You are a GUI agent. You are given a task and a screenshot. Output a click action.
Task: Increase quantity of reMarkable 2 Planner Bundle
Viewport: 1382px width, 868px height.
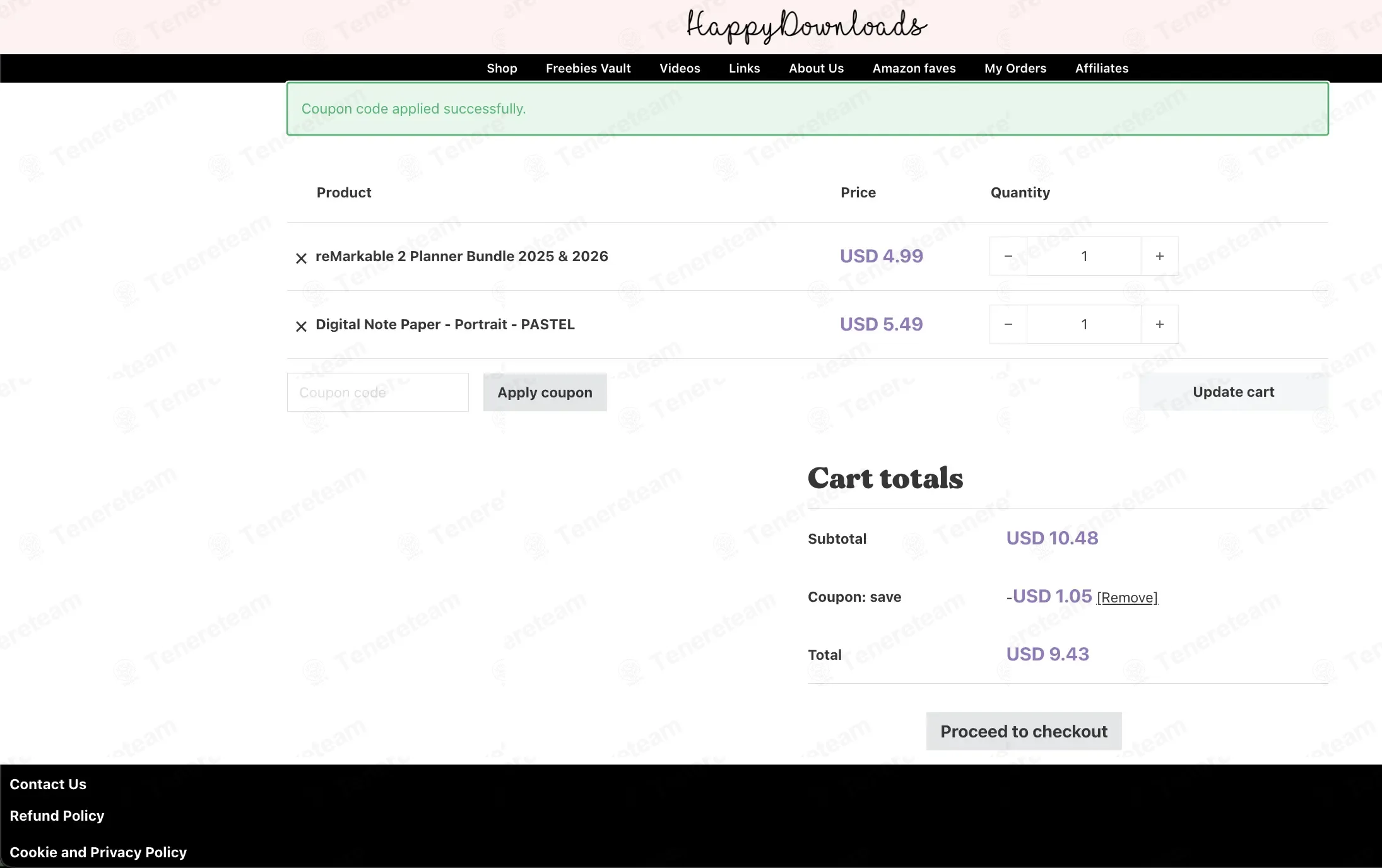coord(1159,256)
